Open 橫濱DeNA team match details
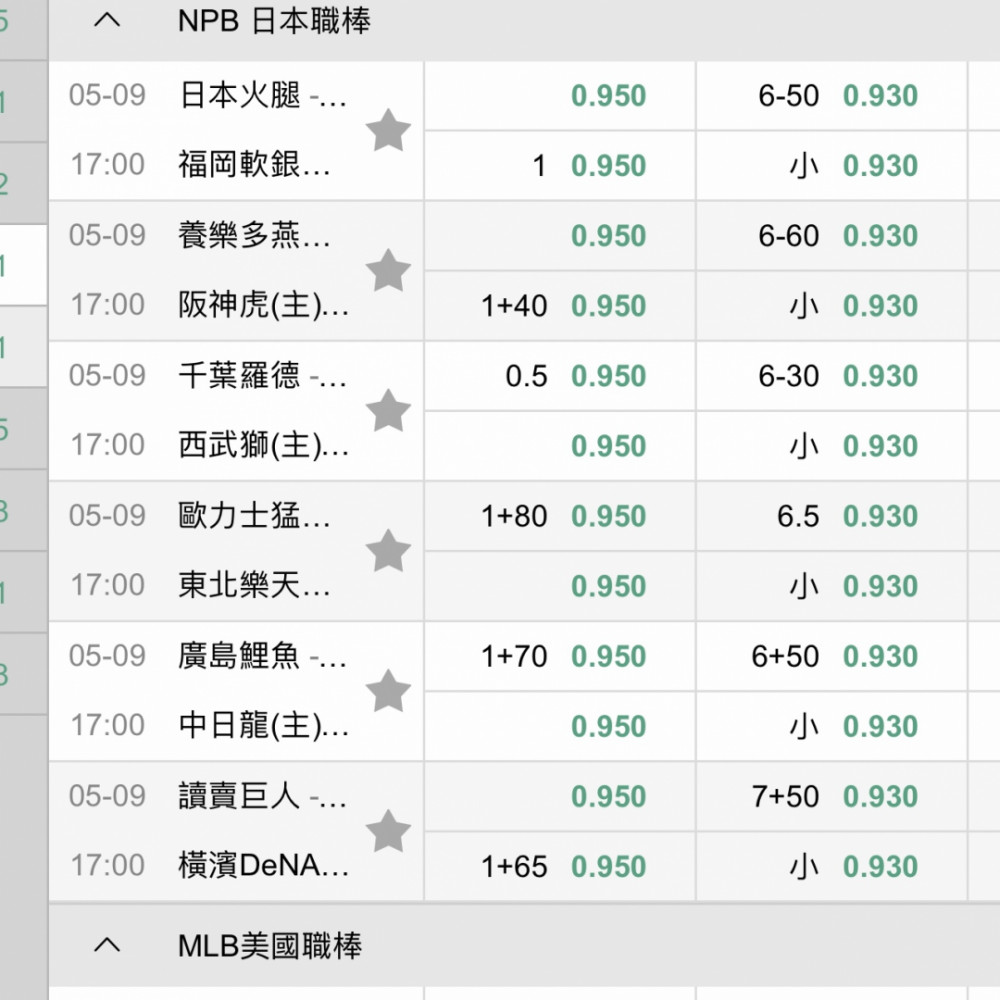 pyautogui.click(x=263, y=865)
